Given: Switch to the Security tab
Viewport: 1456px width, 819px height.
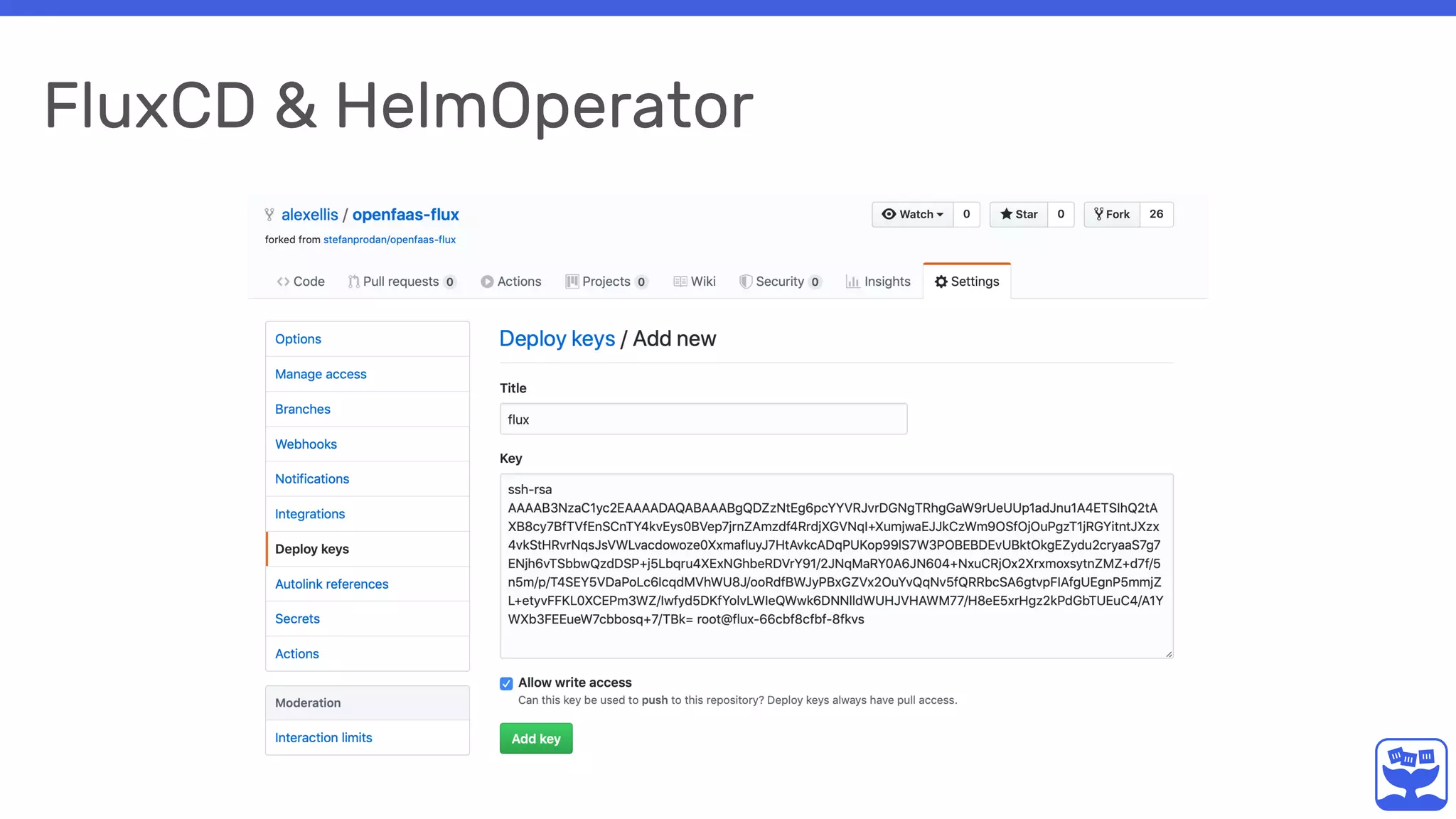Looking at the screenshot, I should click(x=781, y=282).
